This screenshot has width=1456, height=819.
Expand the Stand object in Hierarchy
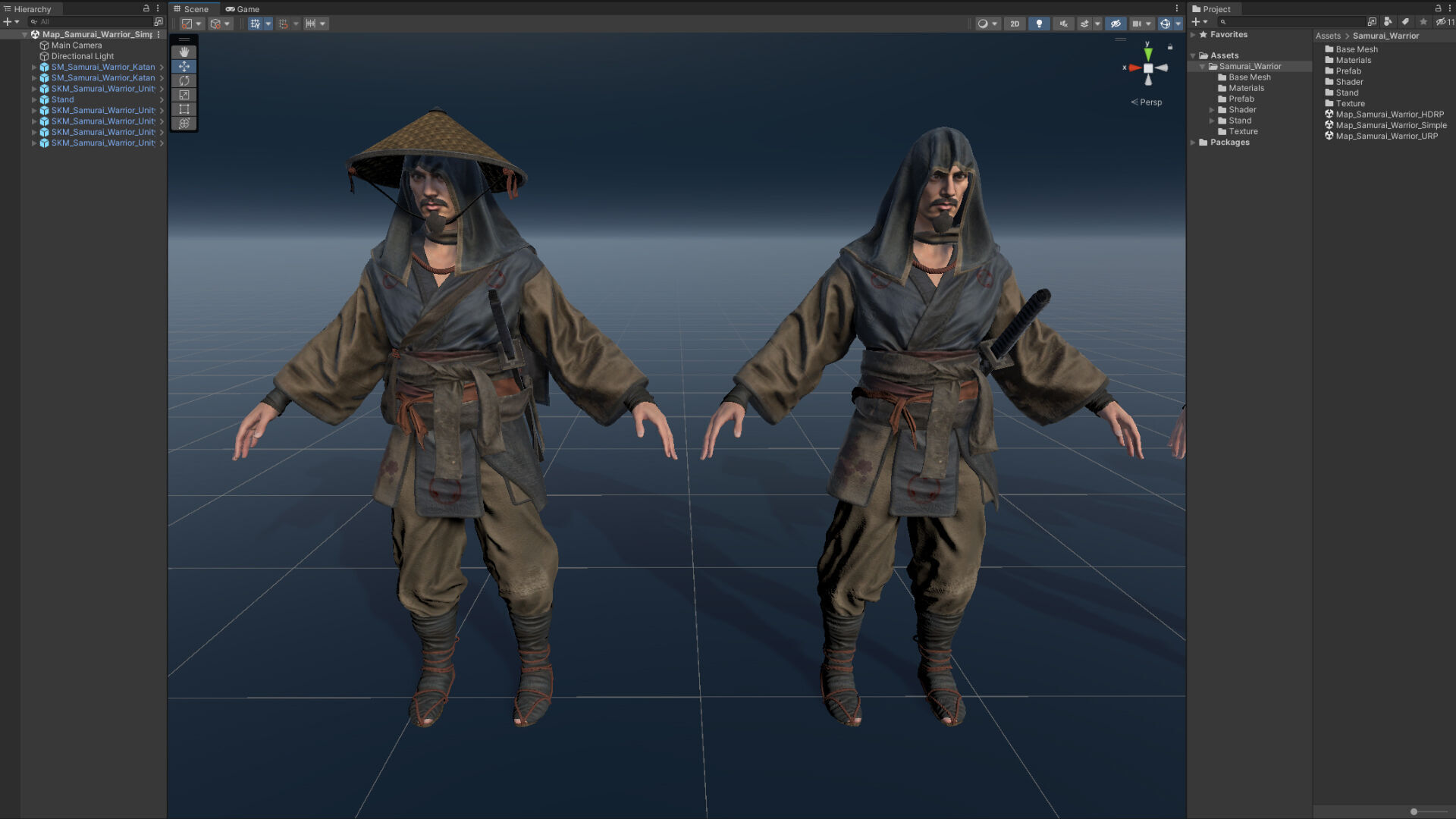[x=34, y=99]
